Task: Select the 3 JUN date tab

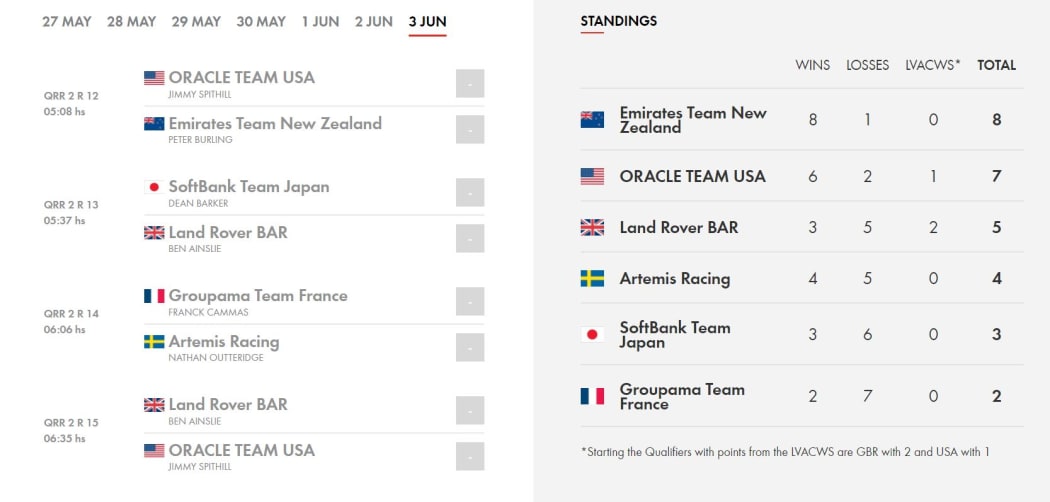Action: click(427, 21)
